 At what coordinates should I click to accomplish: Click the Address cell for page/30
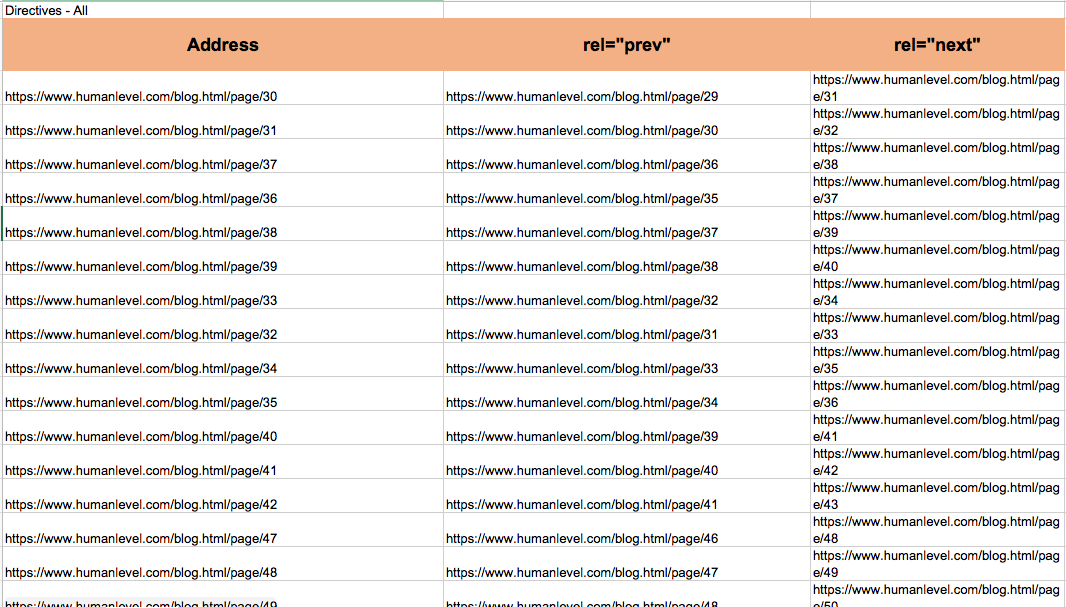[x=141, y=96]
